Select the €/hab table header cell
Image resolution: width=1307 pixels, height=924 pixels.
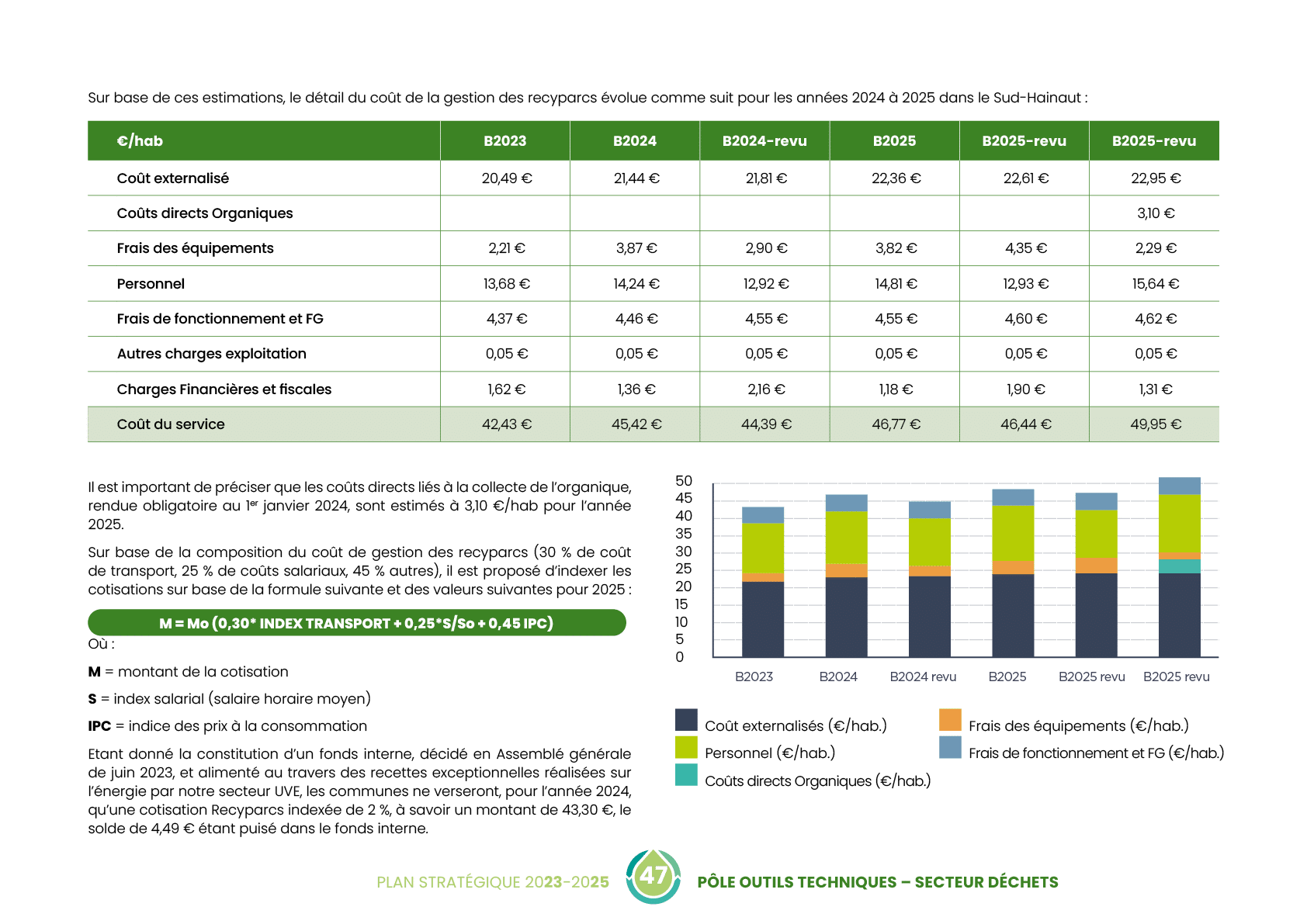pos(140,141)
